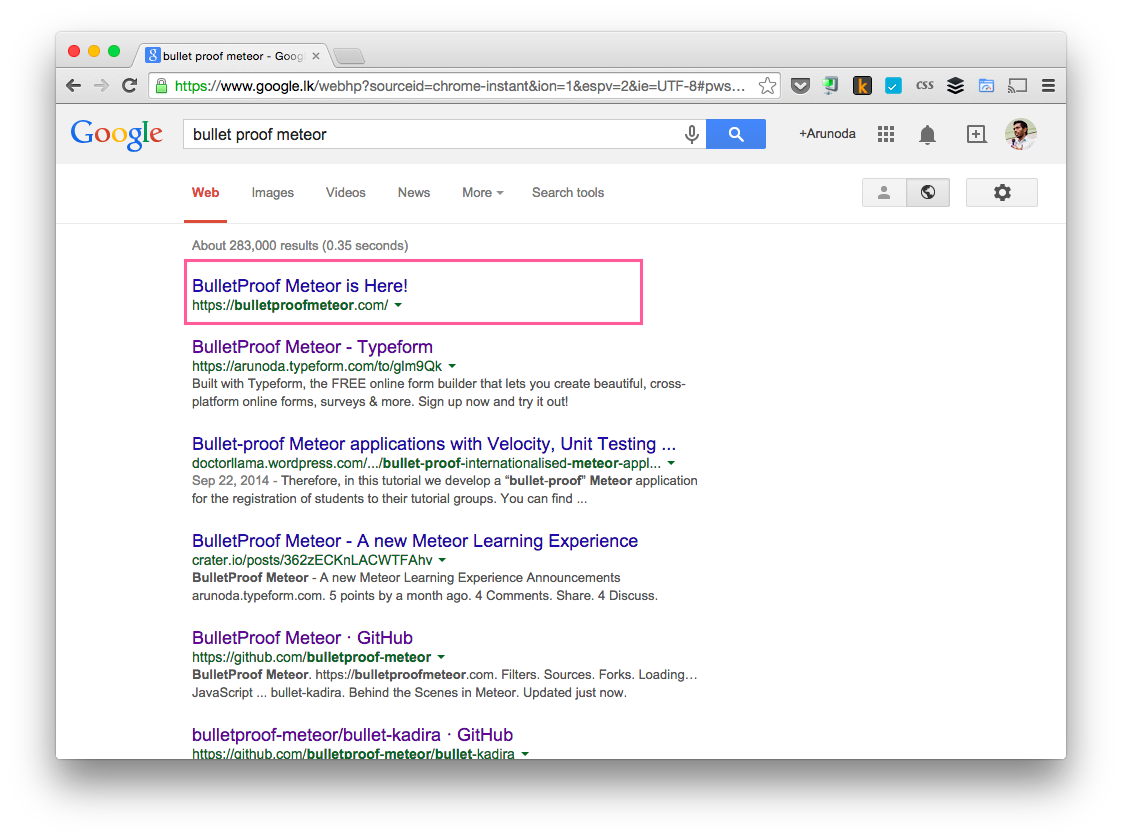This screenshot has width=1122, height=839.
Task: Open BulletProof Meteor · GitHub result
Action: (302, 638)
